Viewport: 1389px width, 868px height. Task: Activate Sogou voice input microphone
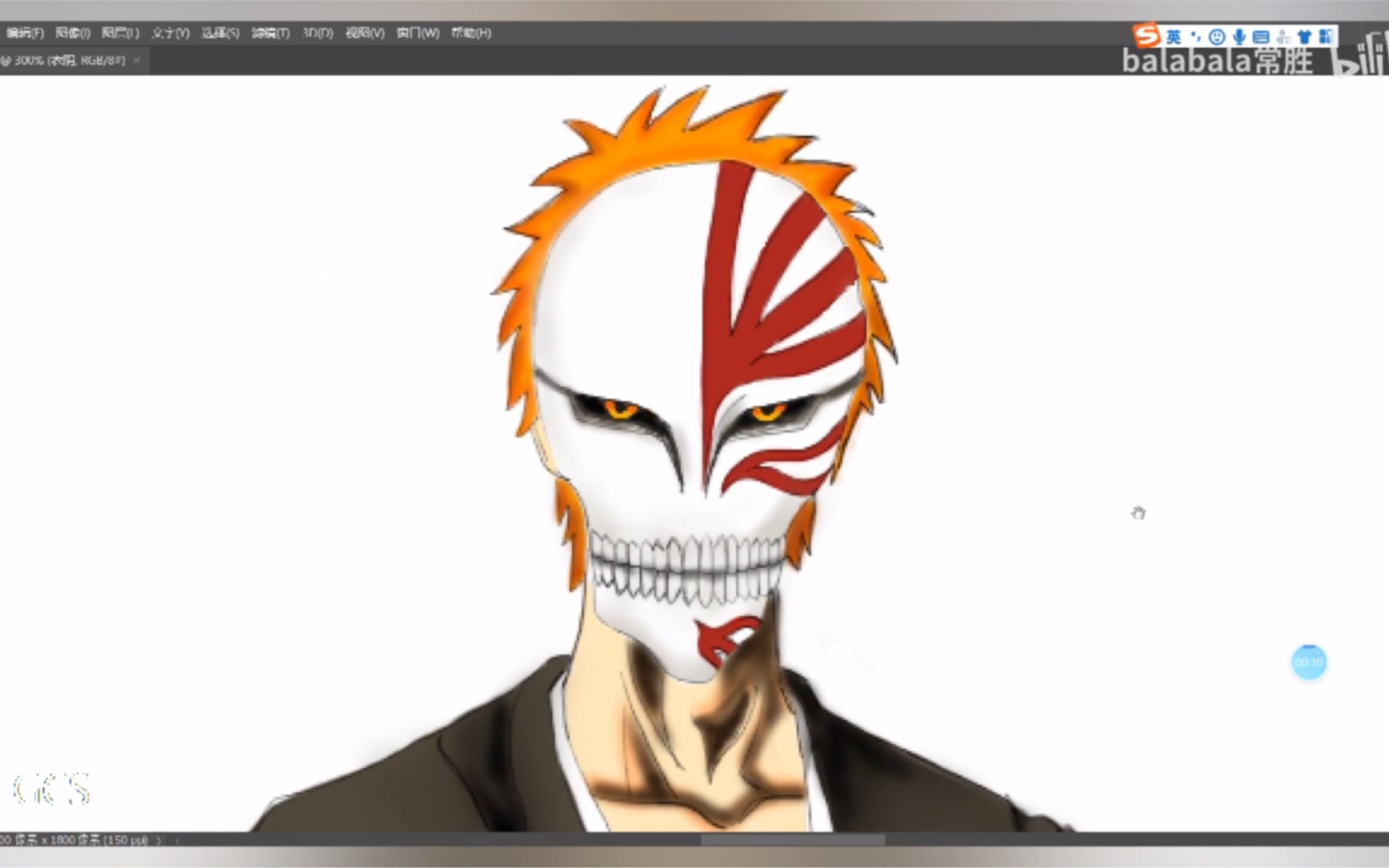pyautogui.click(x=1239, y=37)
